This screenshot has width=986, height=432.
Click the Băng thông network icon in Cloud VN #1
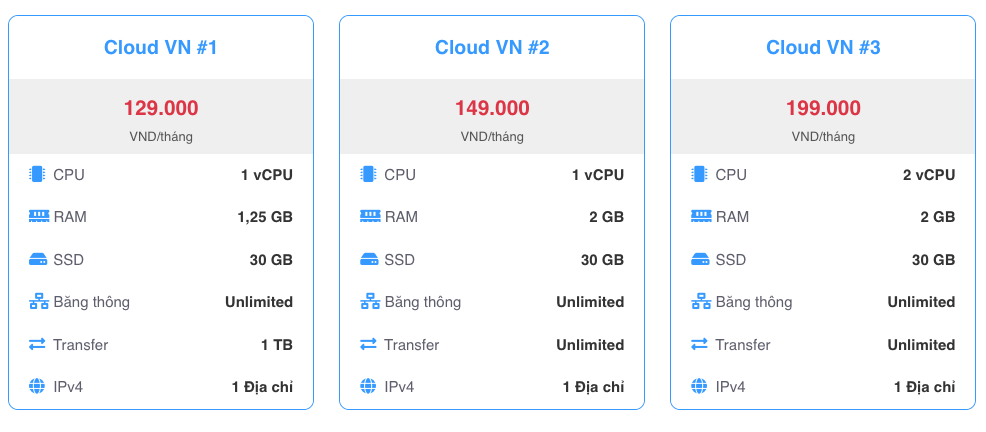(x=38, y=302)
